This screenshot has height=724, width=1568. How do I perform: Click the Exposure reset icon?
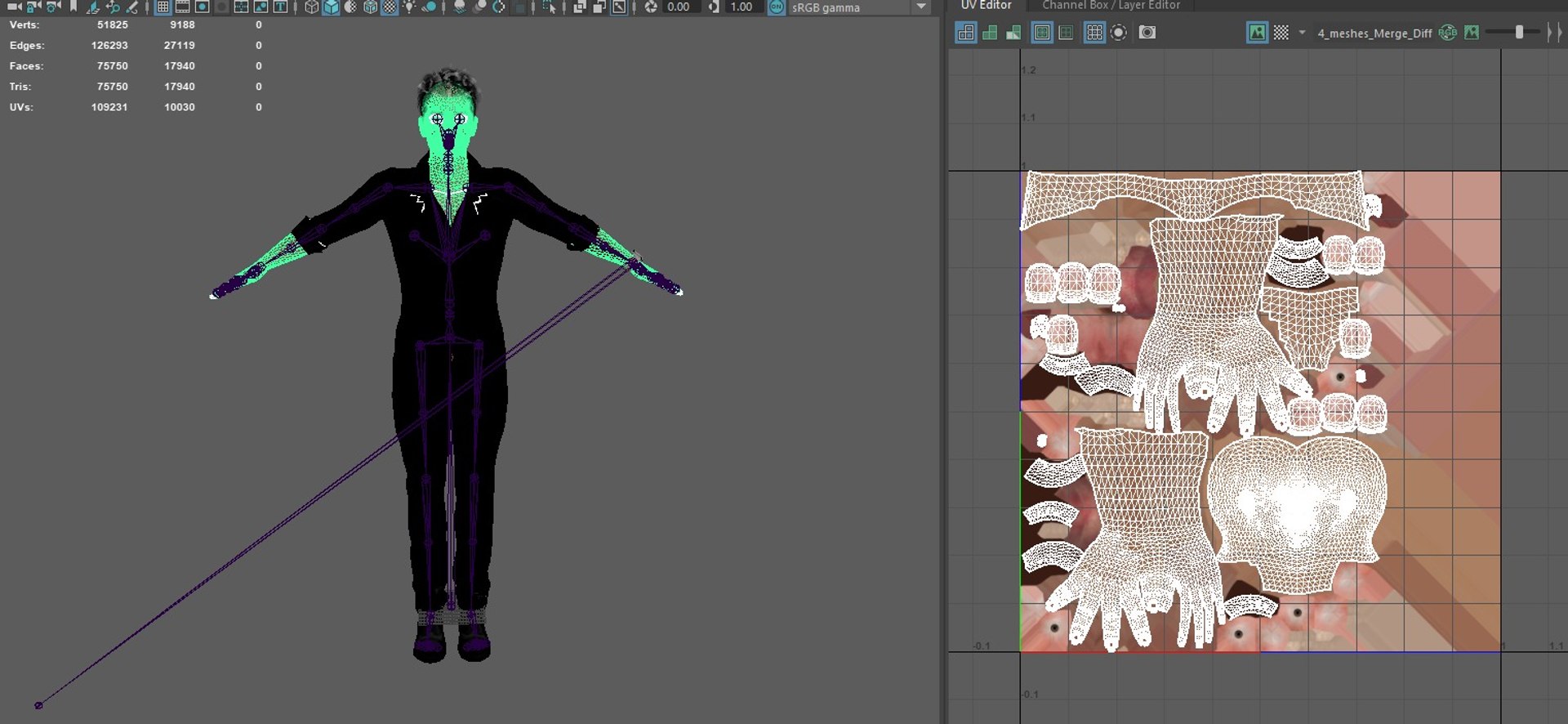click(x=651, y=7)
